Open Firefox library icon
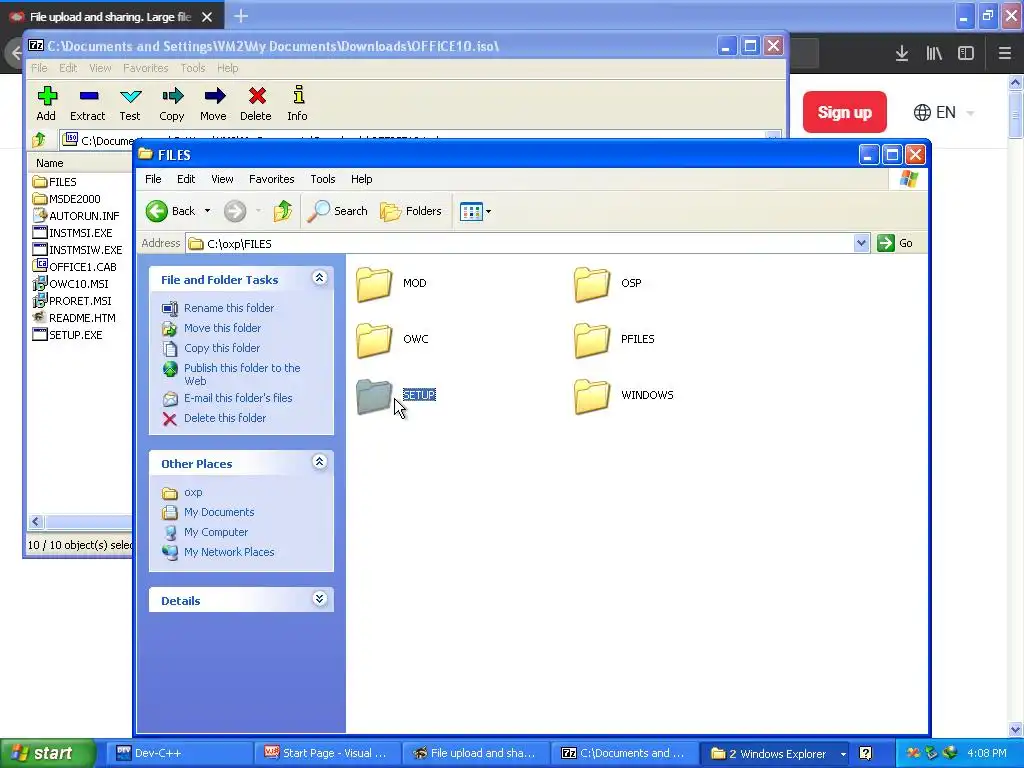Image resolution: width=1024 pixels, height=768 pixels. pyautogui.click(x=934, y=54)
